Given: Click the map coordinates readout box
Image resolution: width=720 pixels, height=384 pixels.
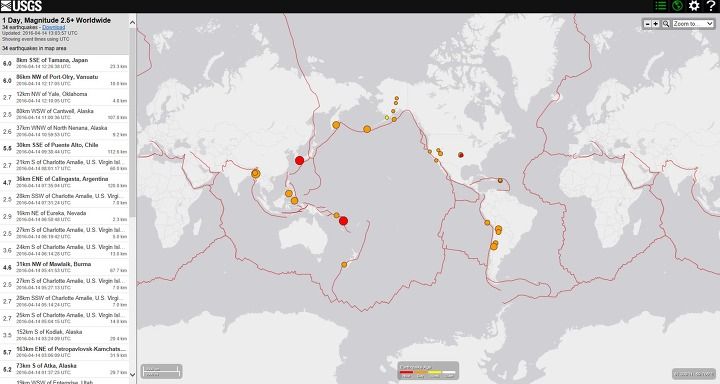Looking at the screenshot, I should click(x=694, y=374).
